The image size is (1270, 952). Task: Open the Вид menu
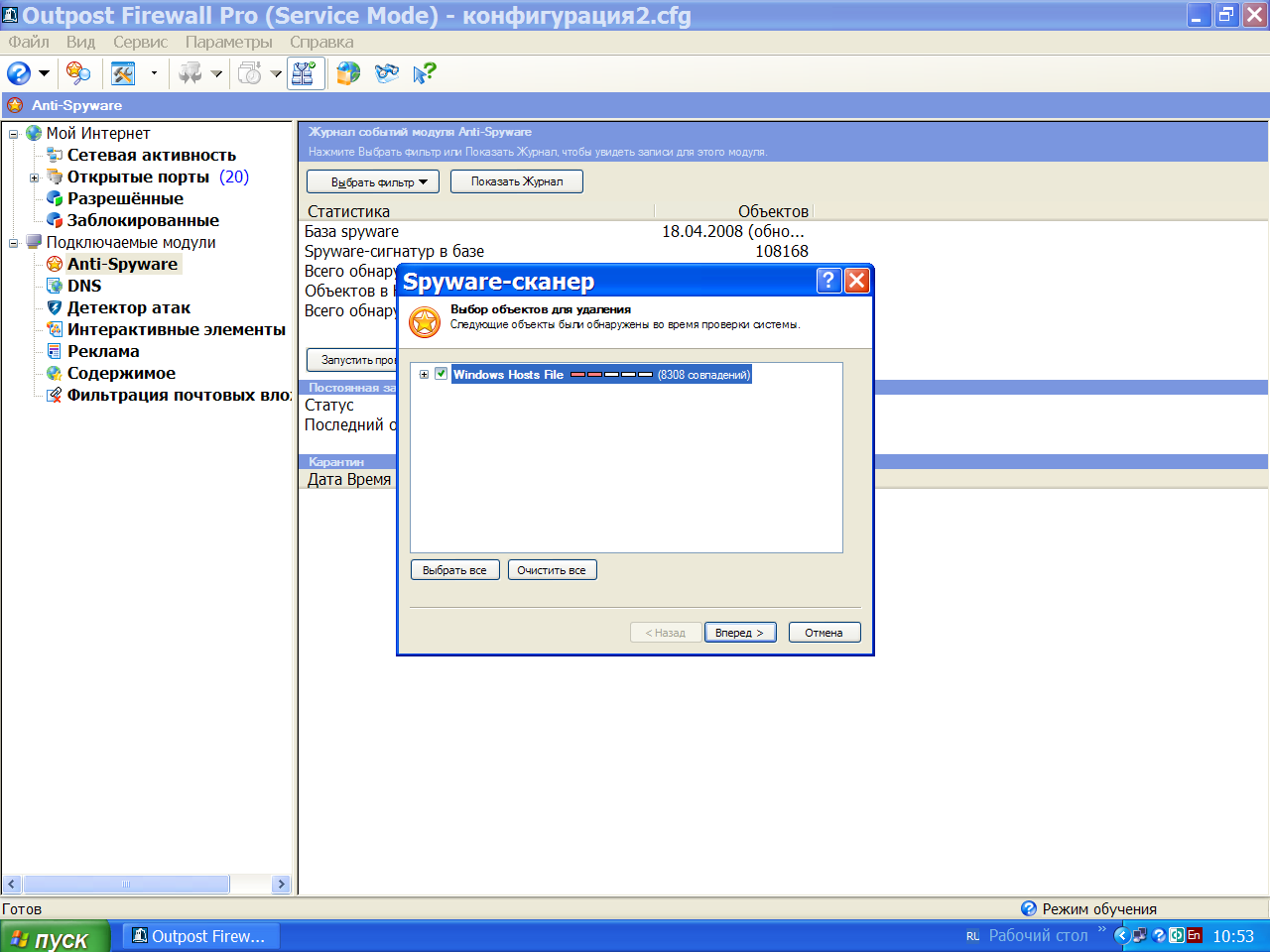(x=80, y=42)
